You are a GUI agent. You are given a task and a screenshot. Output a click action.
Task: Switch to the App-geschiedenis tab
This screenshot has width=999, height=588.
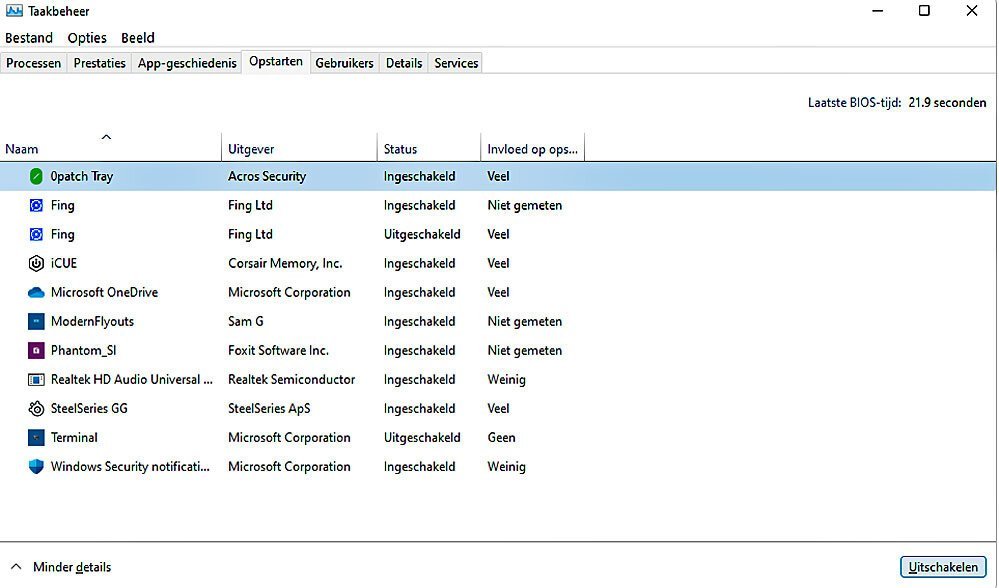(x=187, y=63)
